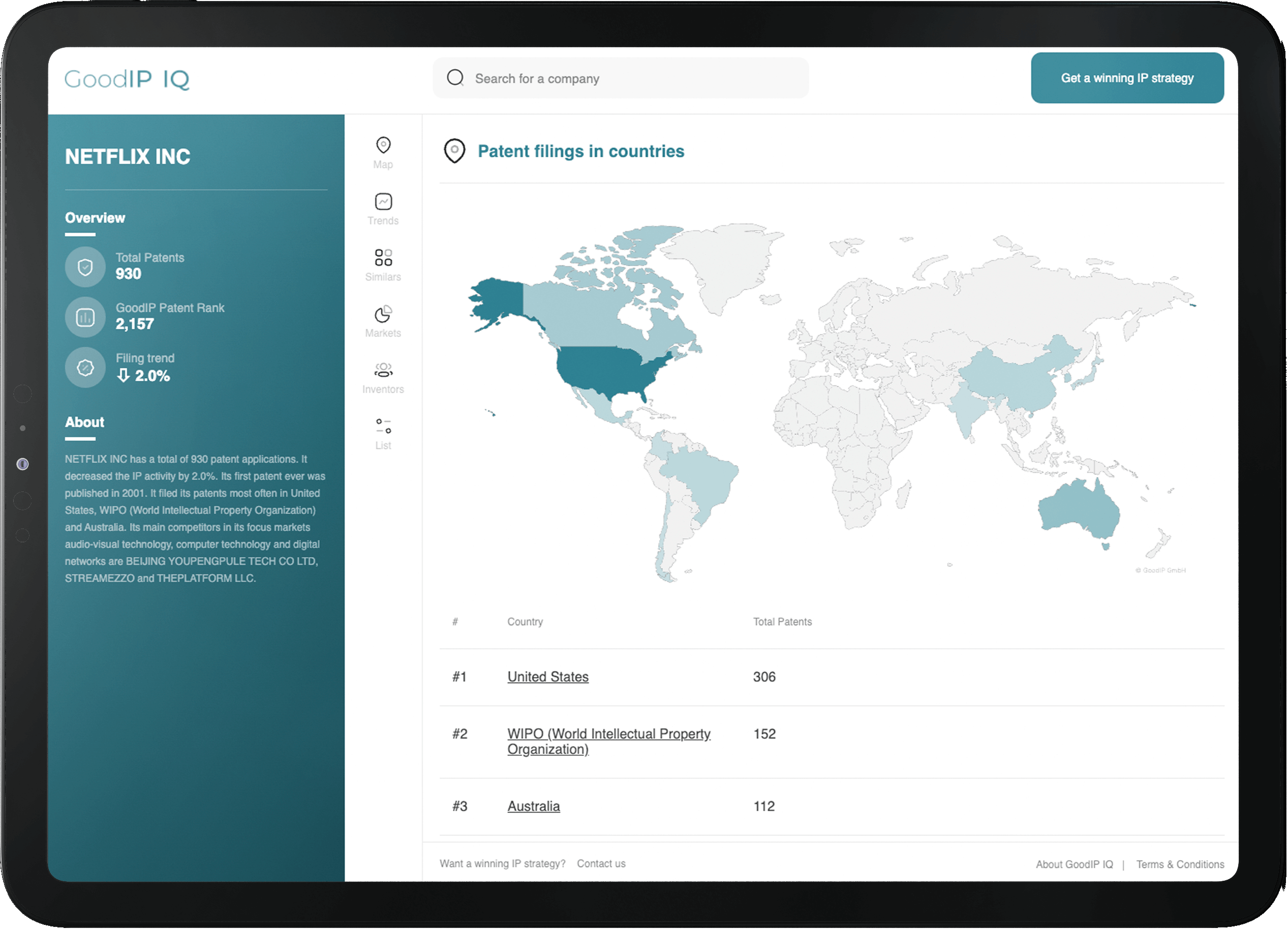Click the location pin icon header
This screenshot has width=1288, height=929.
pos(456,152)
